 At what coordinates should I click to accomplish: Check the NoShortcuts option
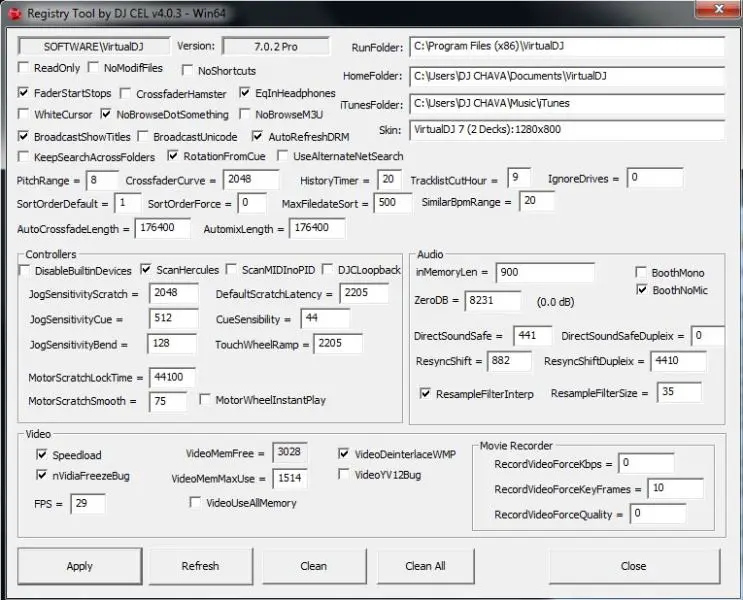187,70
